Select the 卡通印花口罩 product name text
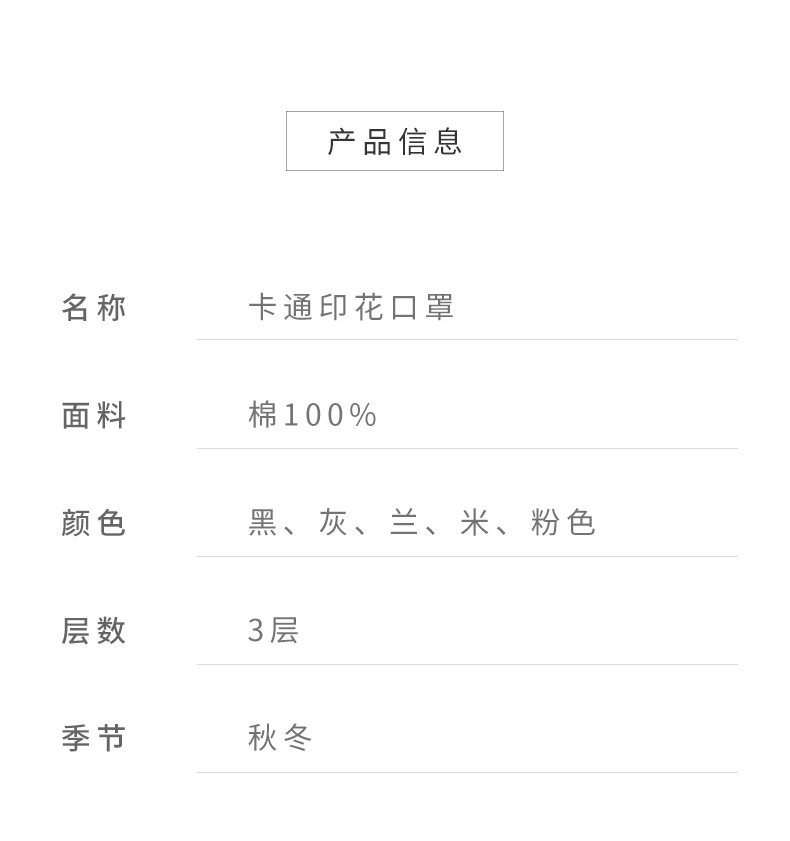The image size is (790, 841). 351,307
